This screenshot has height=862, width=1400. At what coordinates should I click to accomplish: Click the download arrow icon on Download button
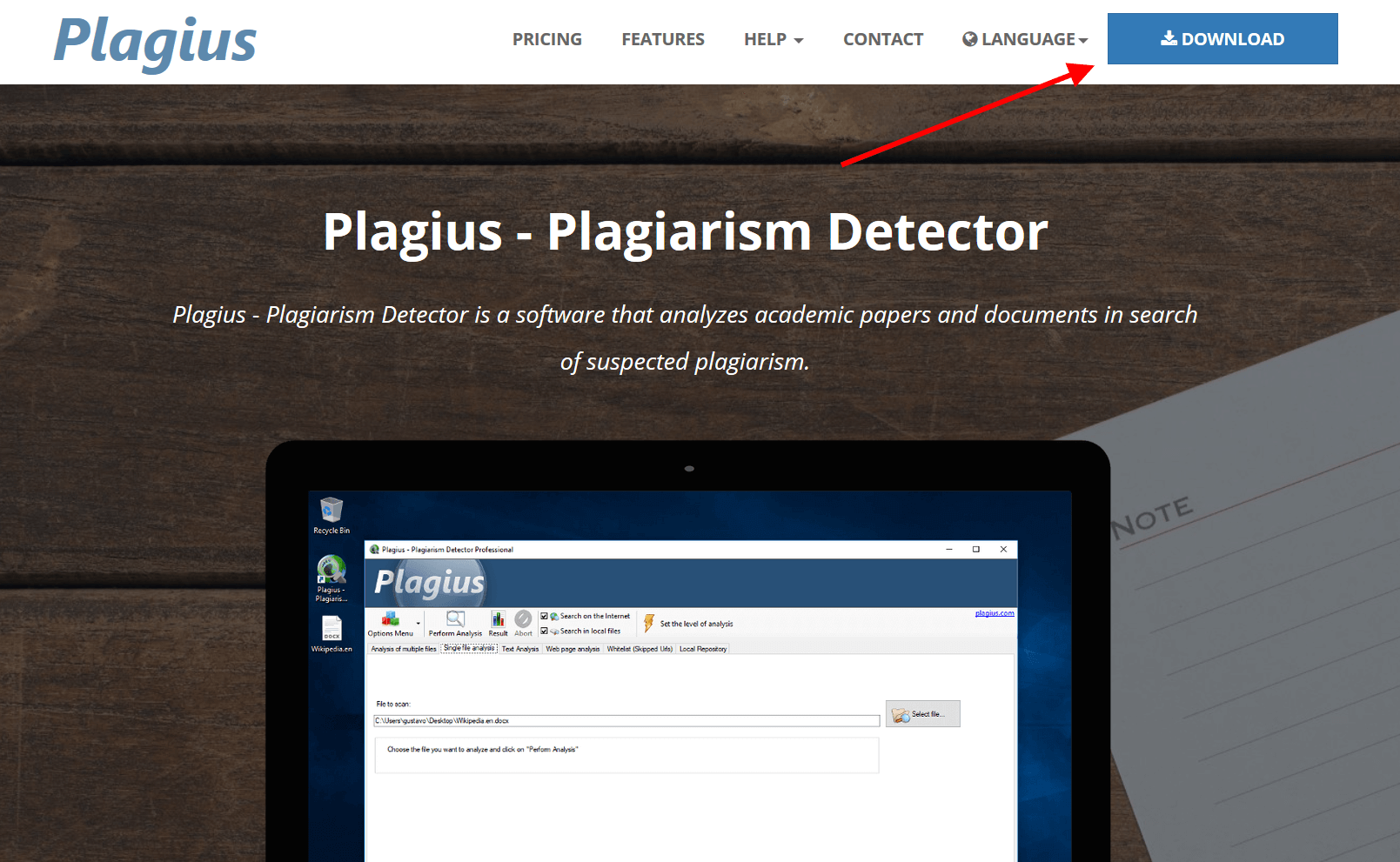[1169, 38]
